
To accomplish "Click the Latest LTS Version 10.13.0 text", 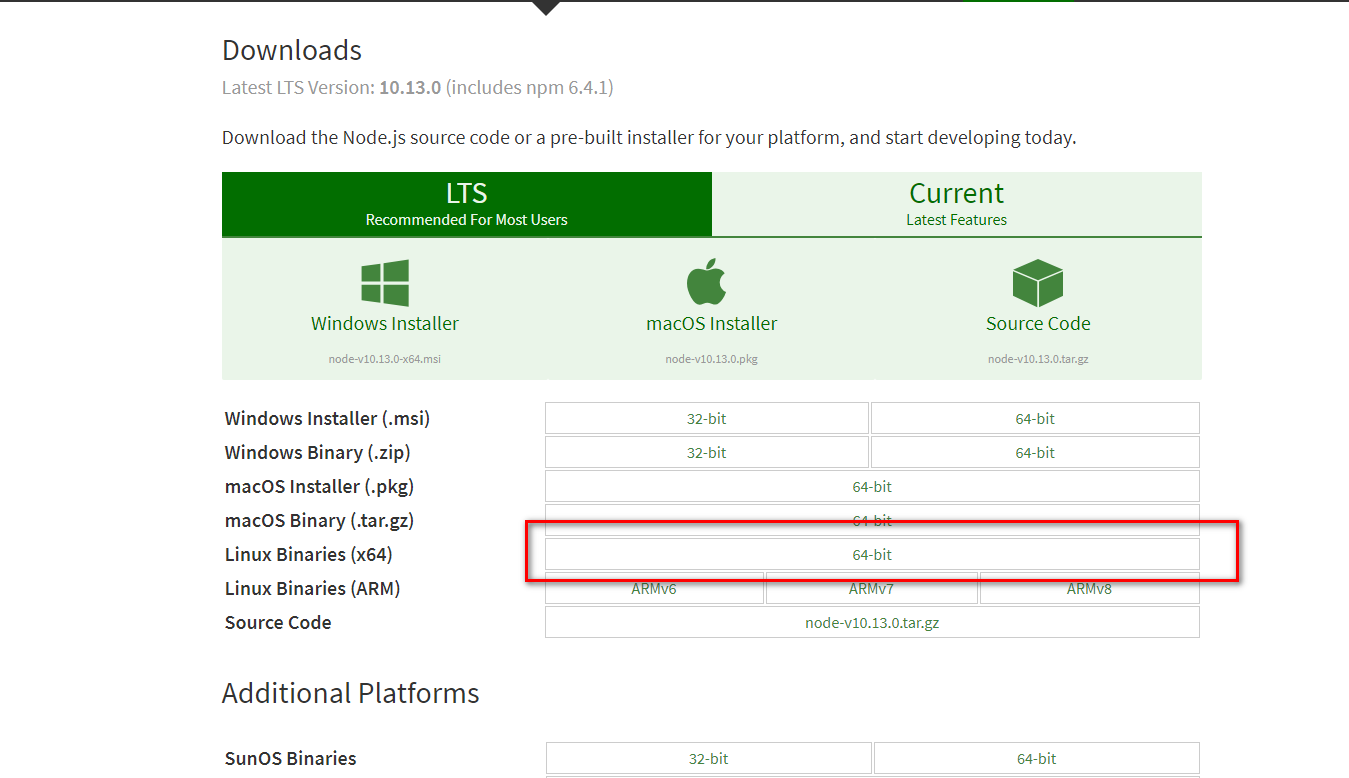I will tap(418, 88).
